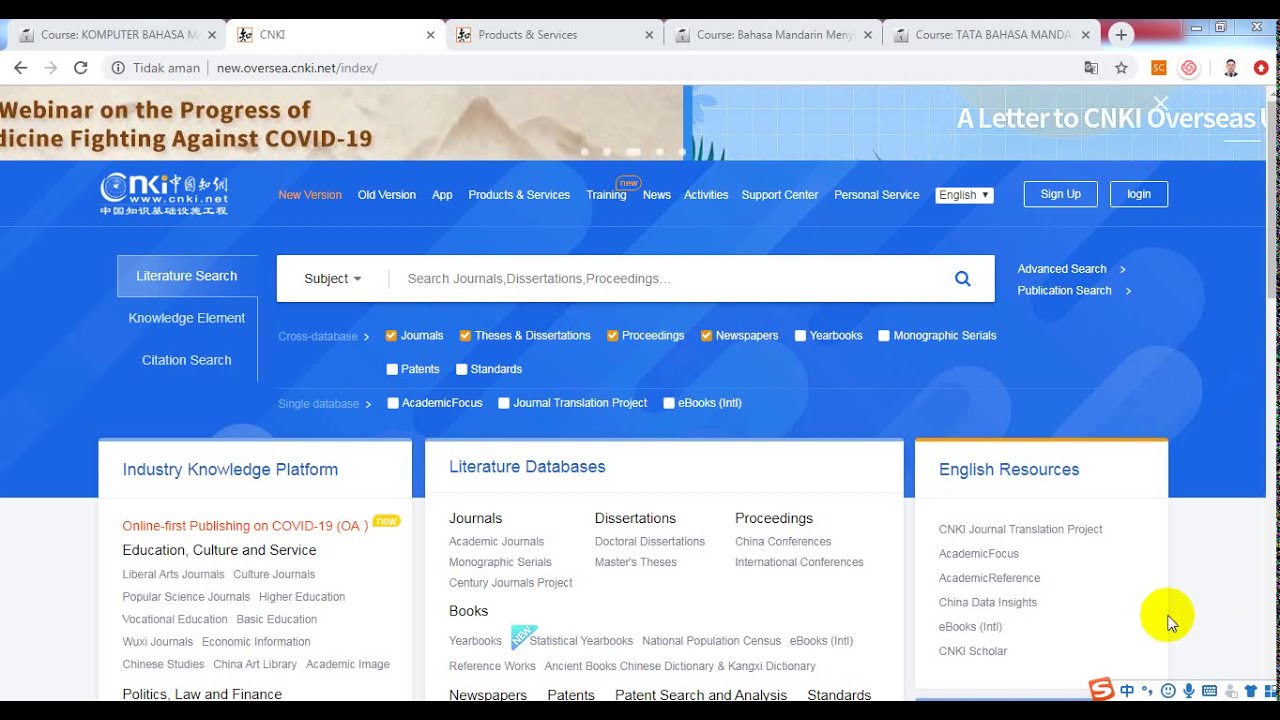Uncheck the Proceedings checkbox
Image resolution: width=1280 pixels, height=720 pixels.
click(612, 336)
